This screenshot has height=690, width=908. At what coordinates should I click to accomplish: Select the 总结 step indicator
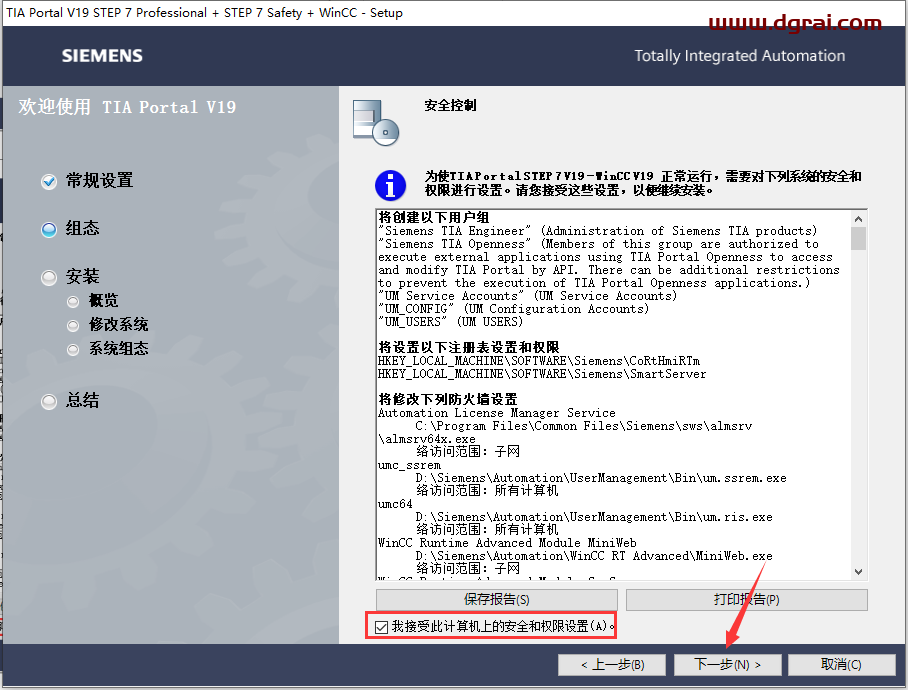[x=49, y=401]
